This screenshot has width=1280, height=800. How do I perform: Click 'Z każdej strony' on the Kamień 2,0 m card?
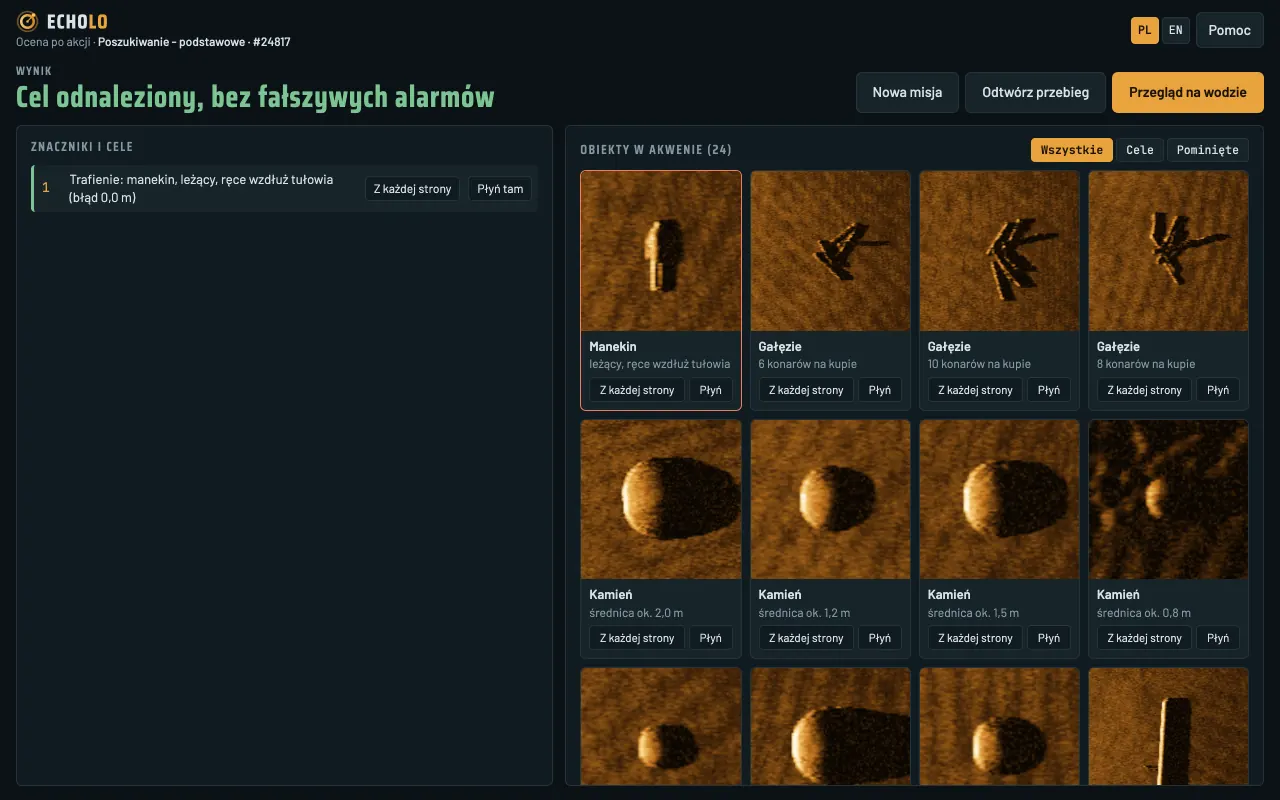click(x=637, y=638)
